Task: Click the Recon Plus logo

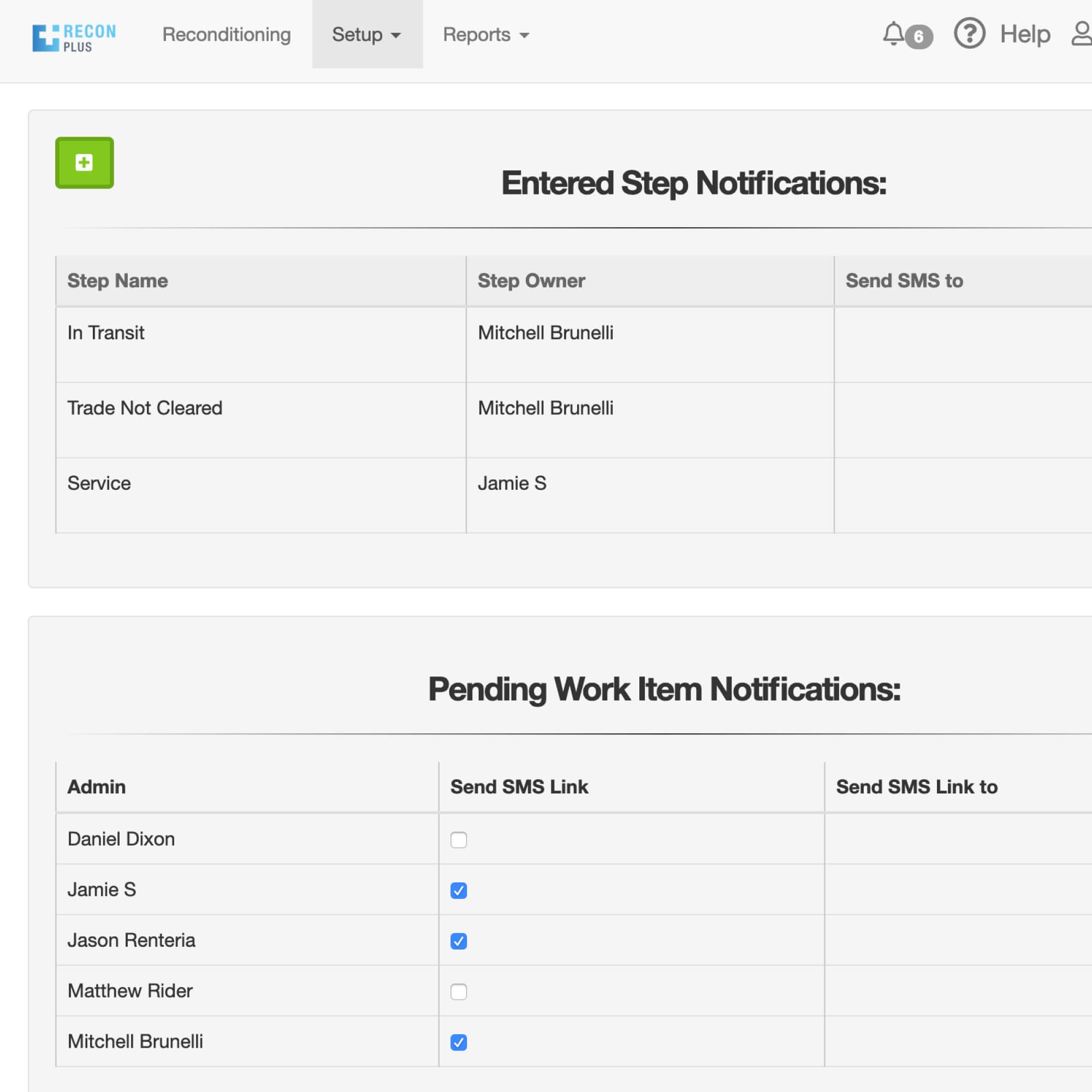Action: pyautogui.click(x=74, y=37)
